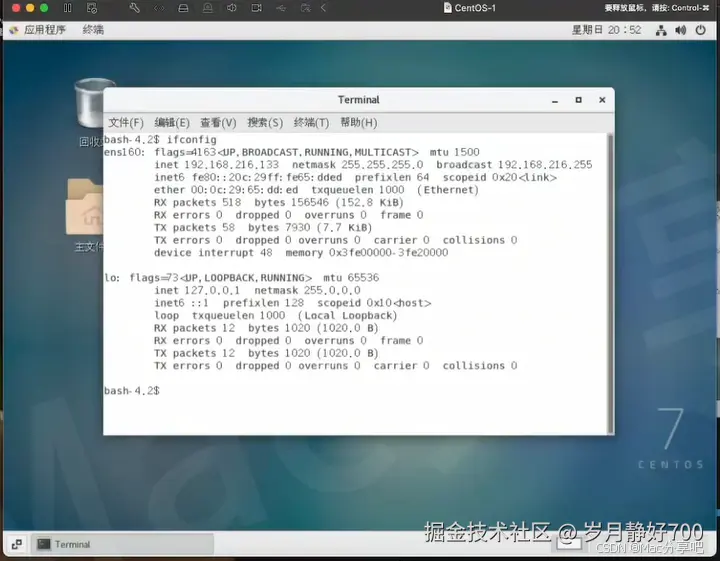The image size is (720, 561).
Task: Open the 文件(F) menu in Terminal
Action: (x=126, y=123)
